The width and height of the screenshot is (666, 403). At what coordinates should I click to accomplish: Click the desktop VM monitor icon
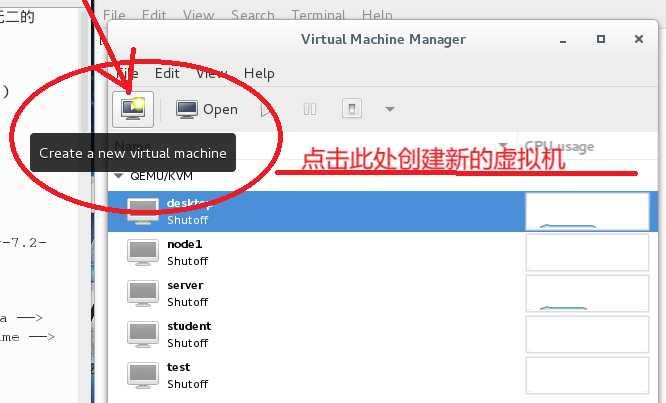(x=143, y=211)
